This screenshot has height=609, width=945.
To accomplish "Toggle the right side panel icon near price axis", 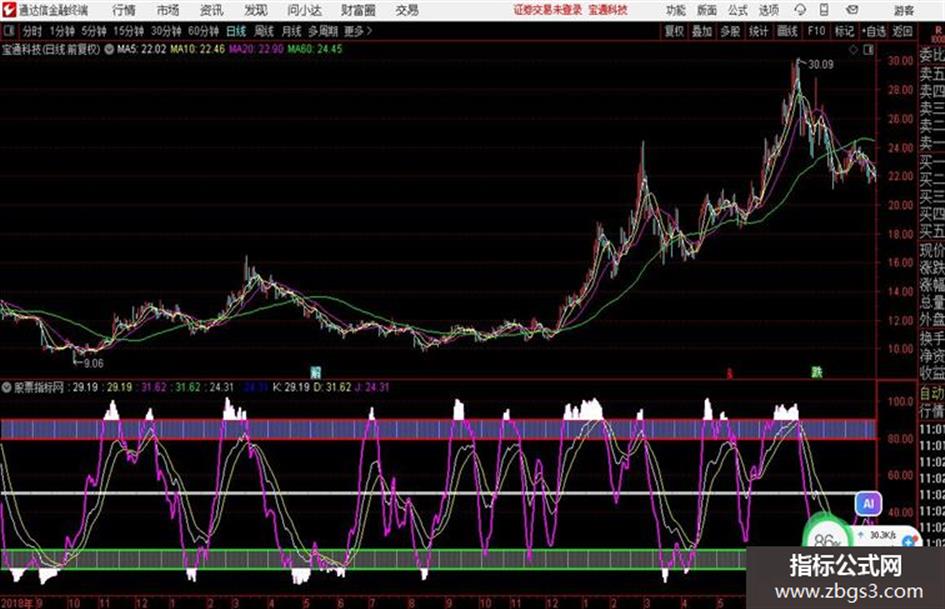I will coord(868,50).
